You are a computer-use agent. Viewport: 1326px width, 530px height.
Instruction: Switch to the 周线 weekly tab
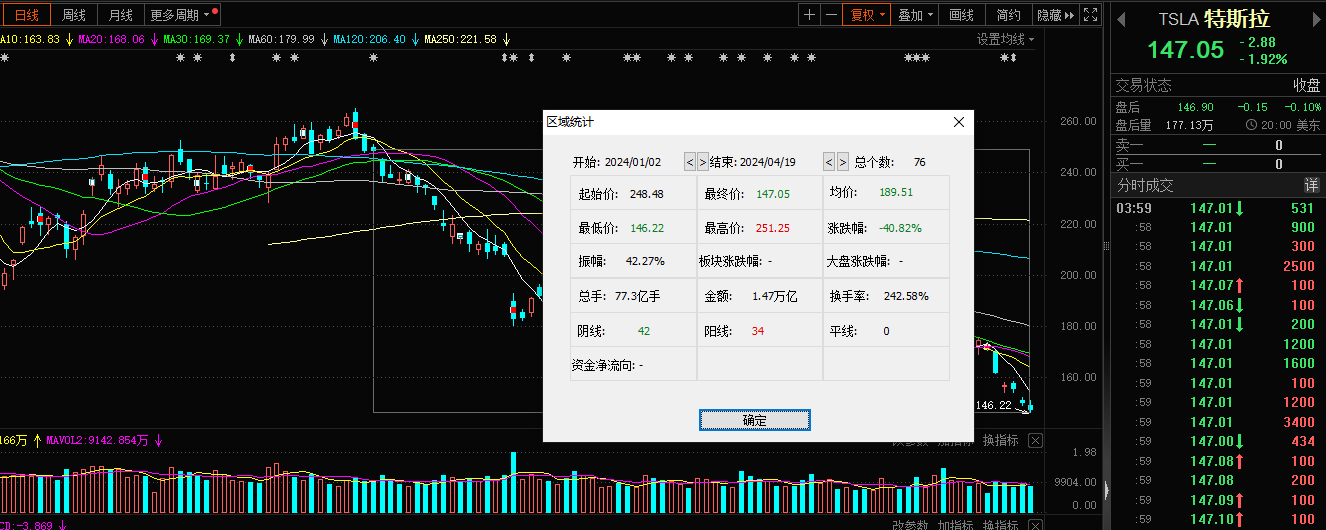pos(73,15)
